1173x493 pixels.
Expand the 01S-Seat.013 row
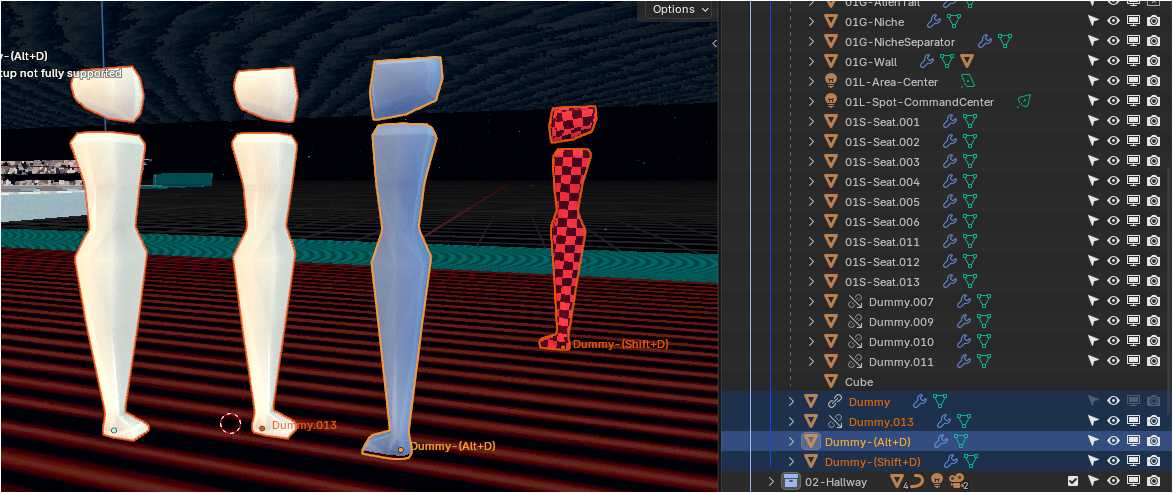coord(811,282)
